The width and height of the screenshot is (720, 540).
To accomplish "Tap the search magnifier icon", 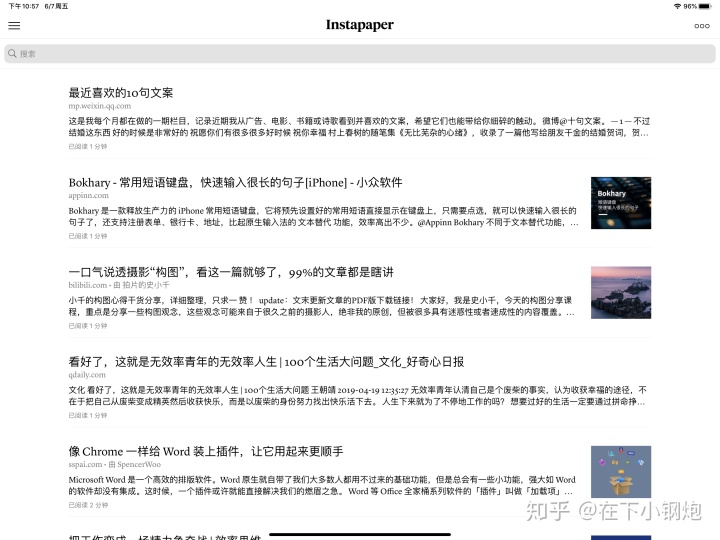I will (12, 54).
